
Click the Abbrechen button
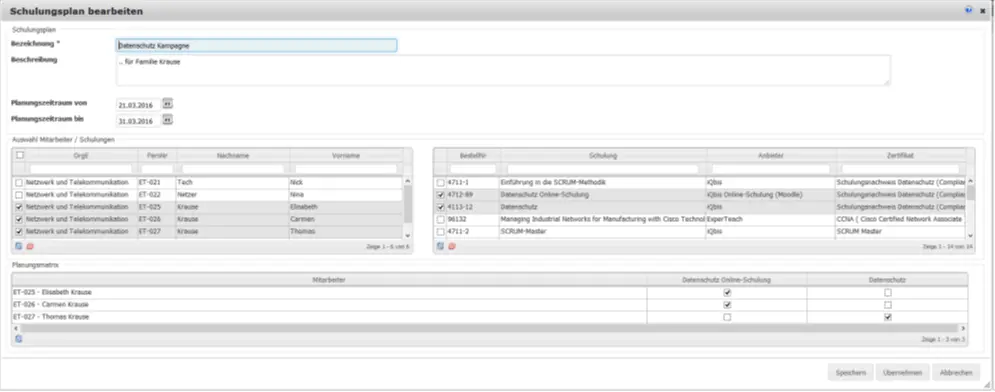point(956,372)
